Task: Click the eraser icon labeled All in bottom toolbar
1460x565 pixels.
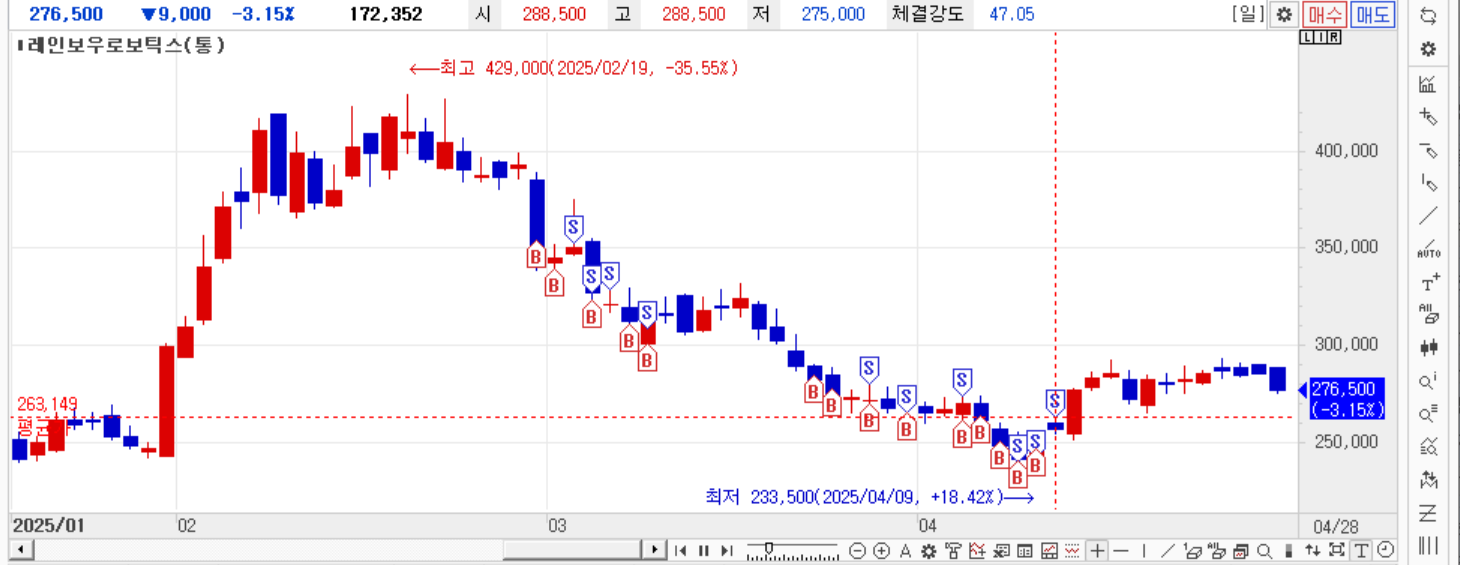Action: coord(1216,550)
